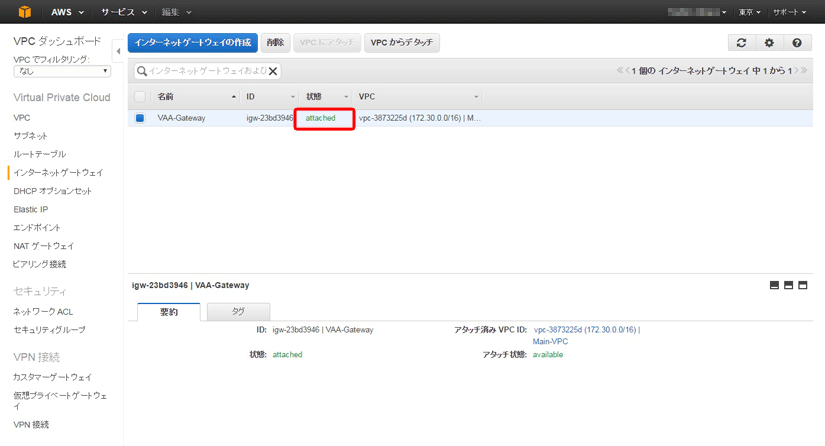Viewport: 825px width, 446px height.
Task: Click the help question mark icon
Action: coord(797,43)
